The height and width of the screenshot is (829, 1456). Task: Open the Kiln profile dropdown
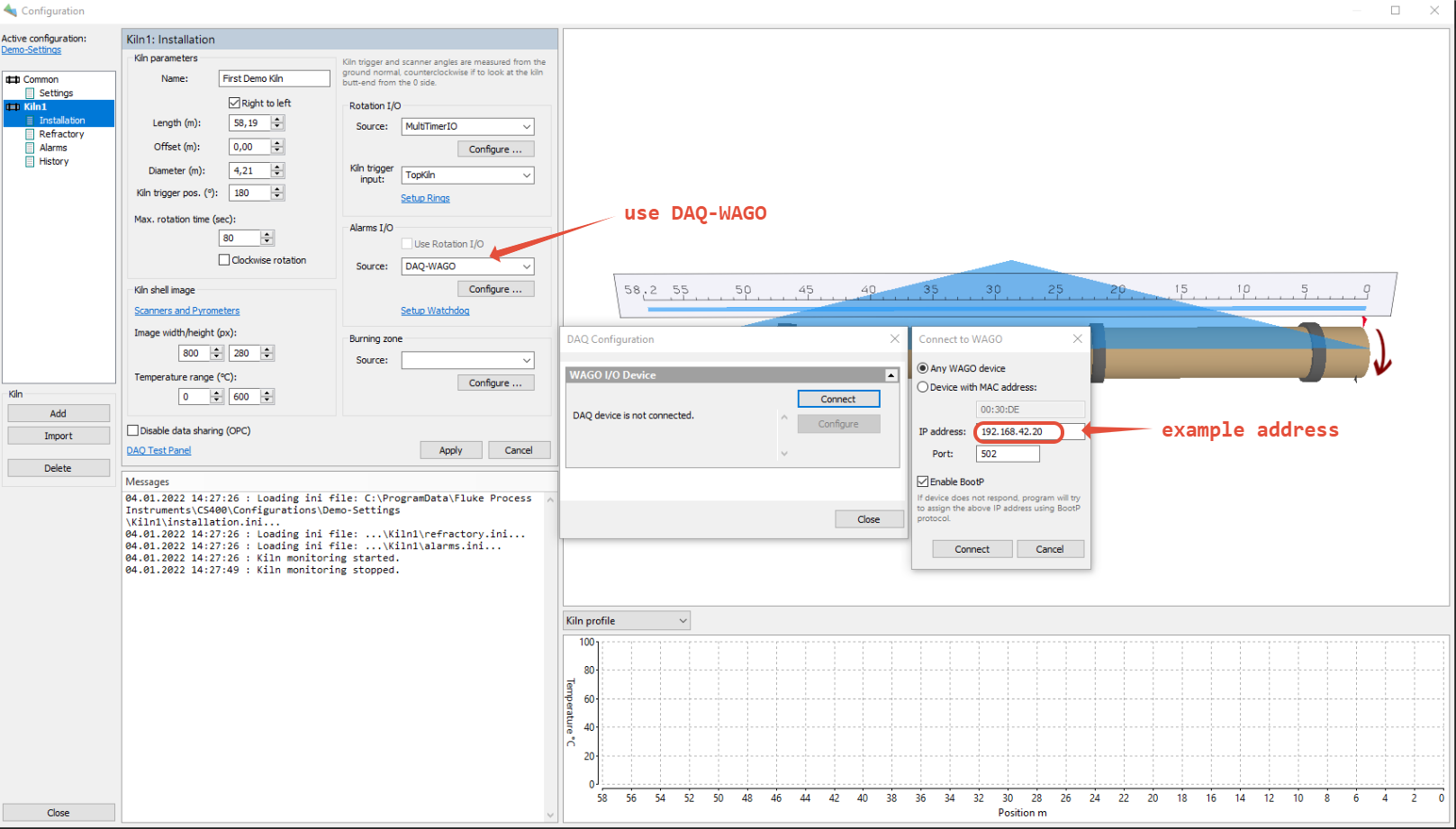click(x=627, y=621)
